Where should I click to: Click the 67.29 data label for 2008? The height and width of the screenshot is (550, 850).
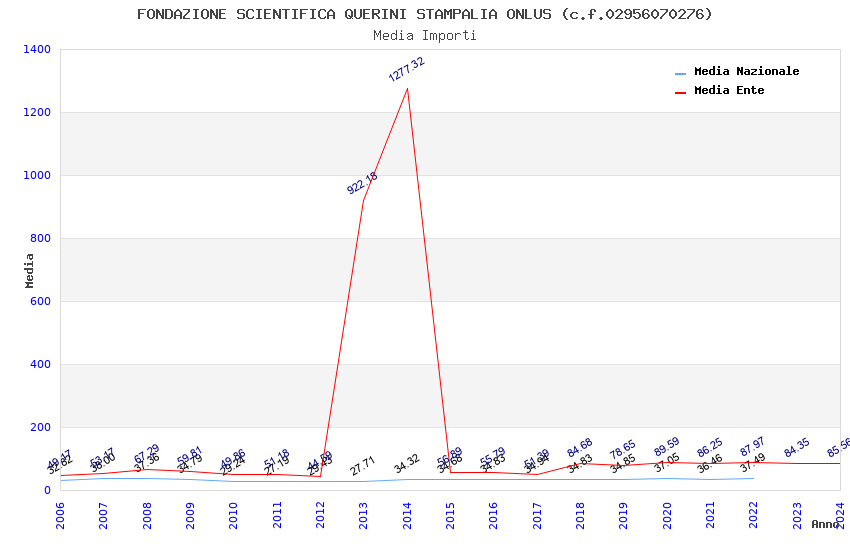(146, 453)
